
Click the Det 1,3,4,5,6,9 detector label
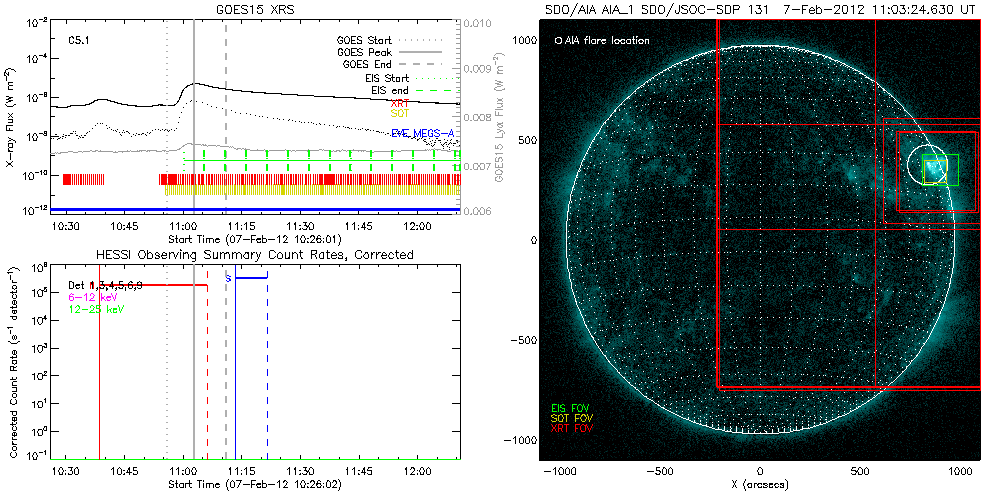[112, 286]
